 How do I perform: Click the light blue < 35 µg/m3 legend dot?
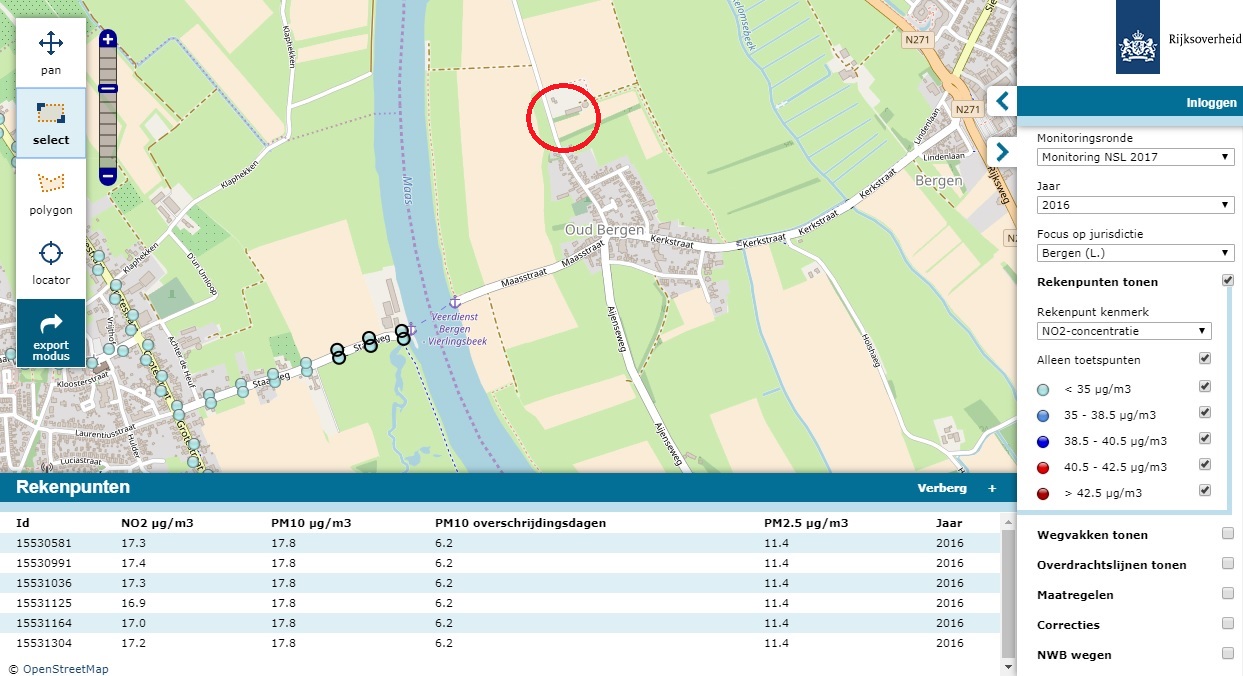pos(1043,389)
